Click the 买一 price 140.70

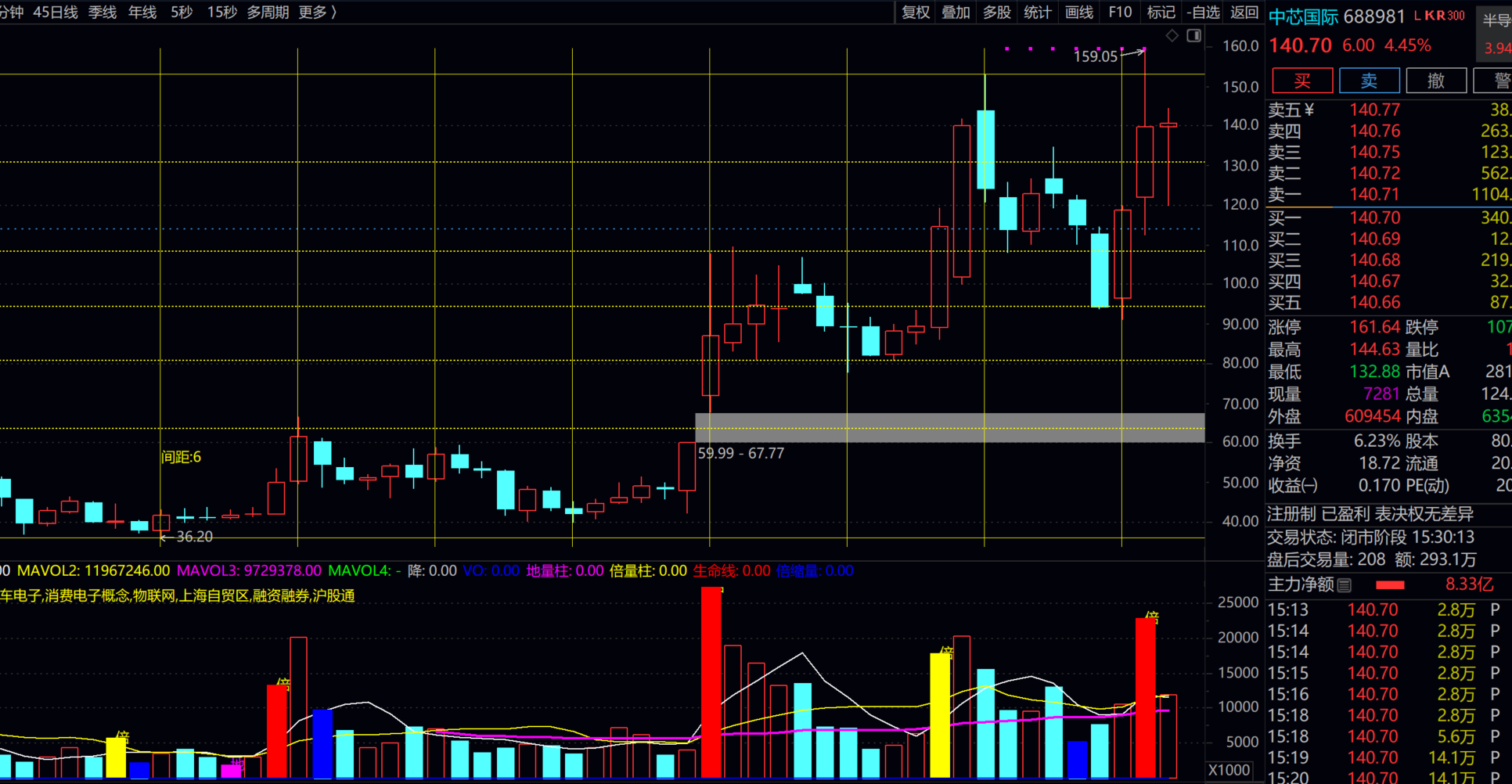1375,218
